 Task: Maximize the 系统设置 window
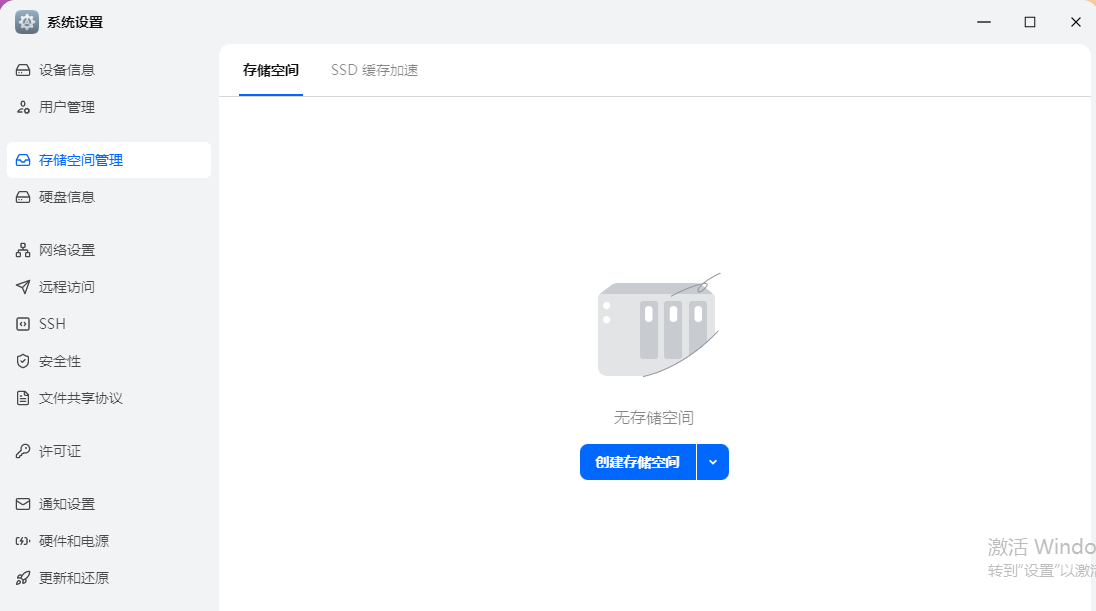click(x=1029, y=22)
